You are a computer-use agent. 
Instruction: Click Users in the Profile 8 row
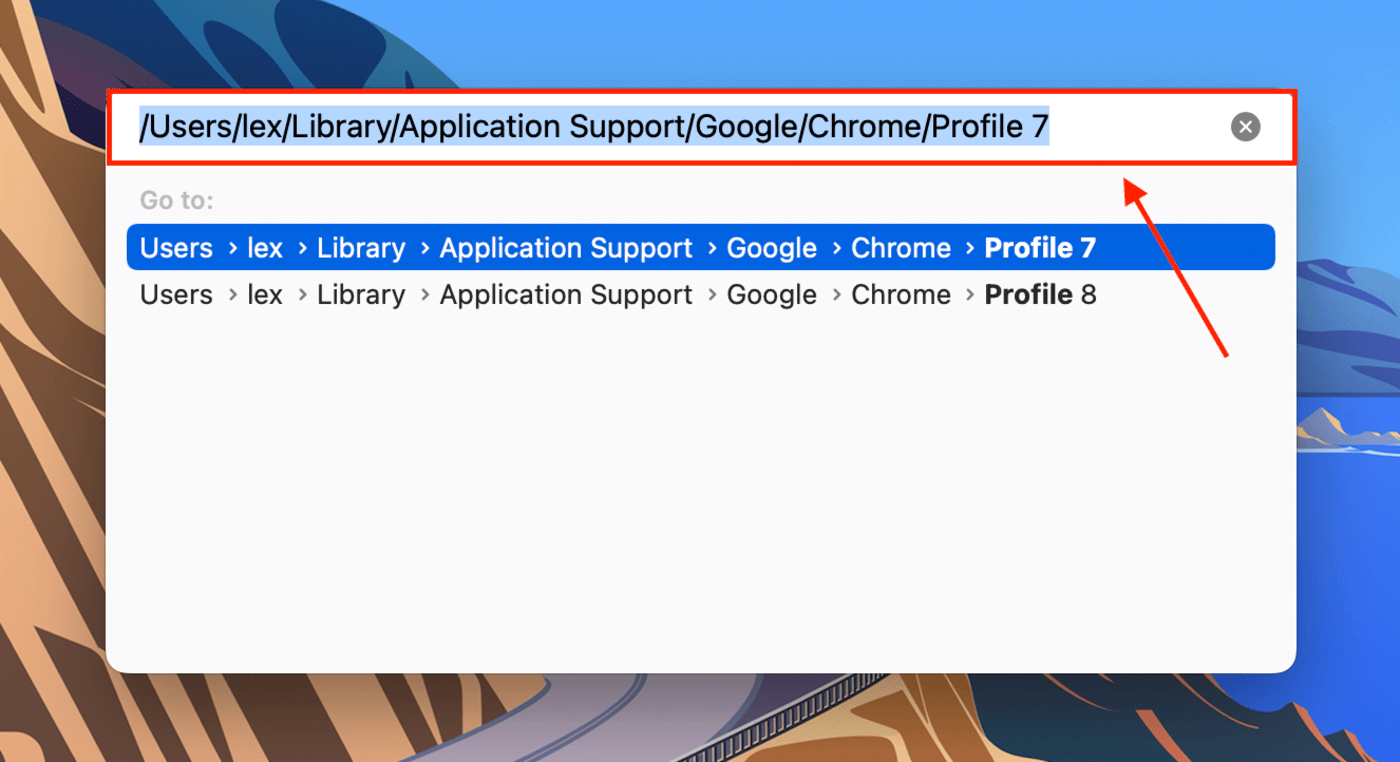176,294
